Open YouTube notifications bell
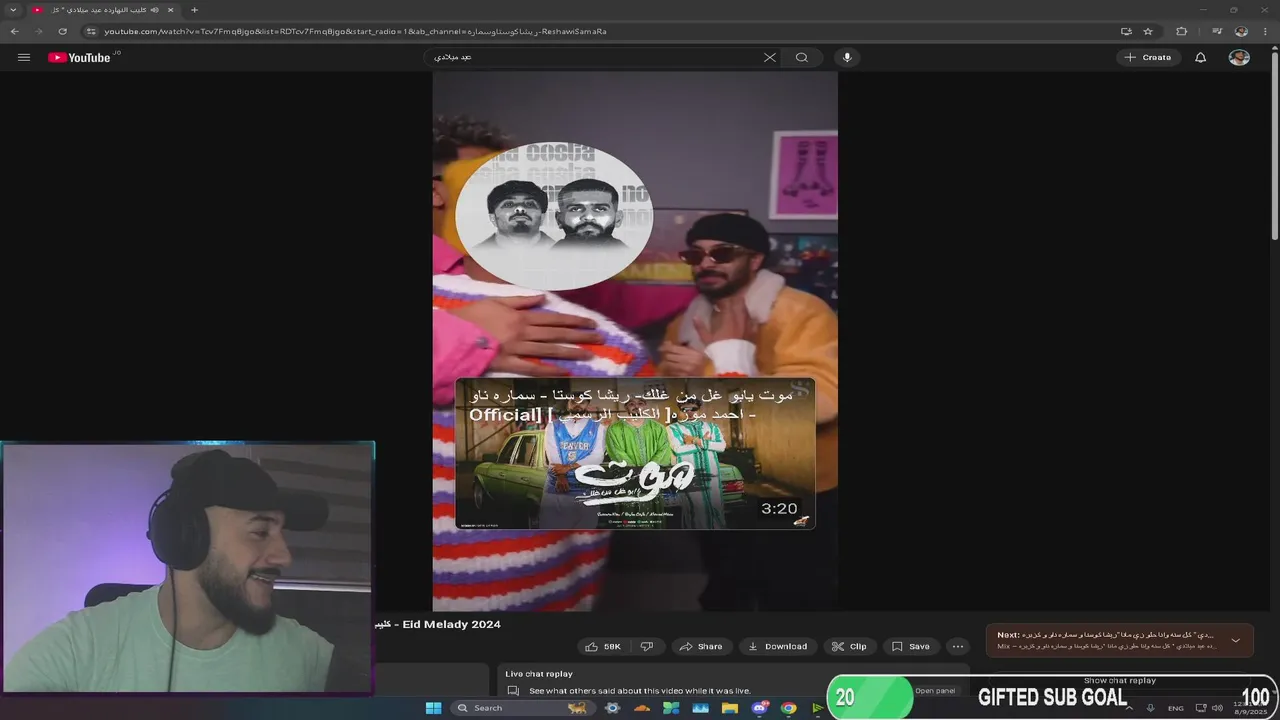This screenshot has width=1280, height=720. tap(1201, 57)
